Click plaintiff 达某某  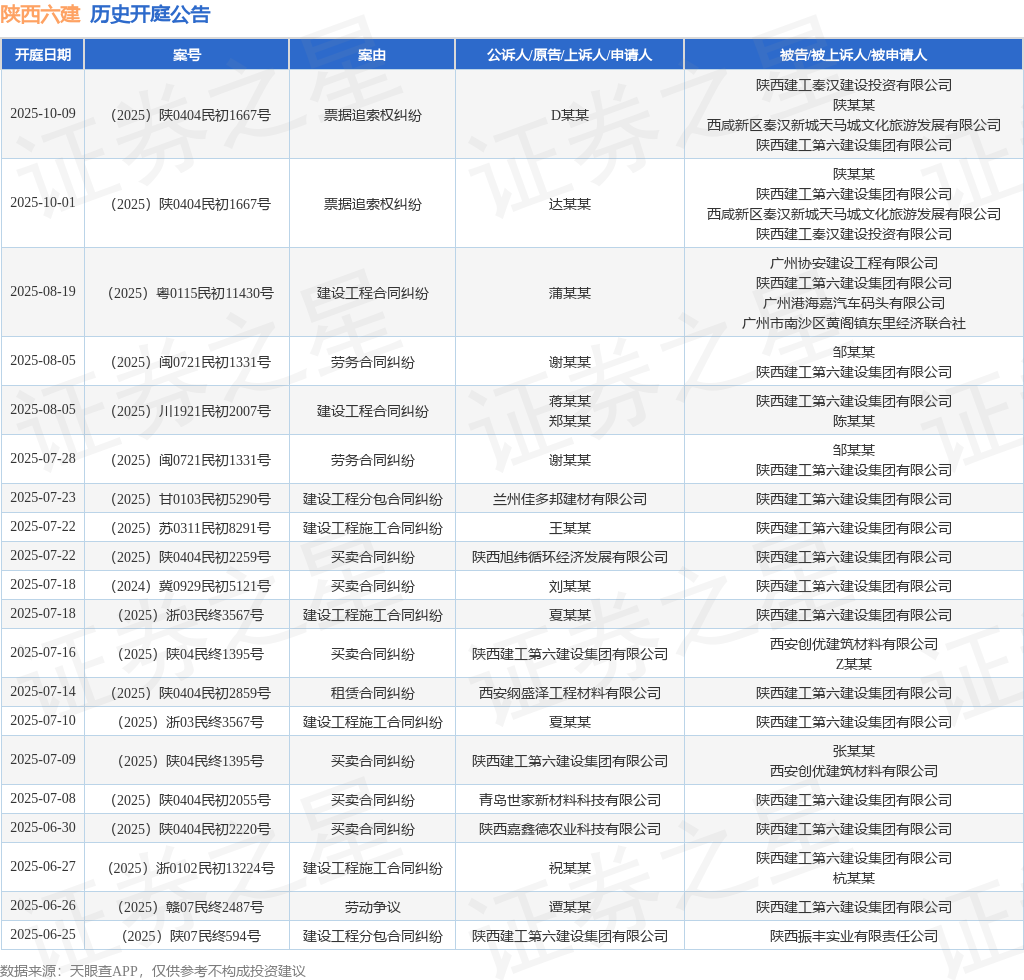pos(569,204)
